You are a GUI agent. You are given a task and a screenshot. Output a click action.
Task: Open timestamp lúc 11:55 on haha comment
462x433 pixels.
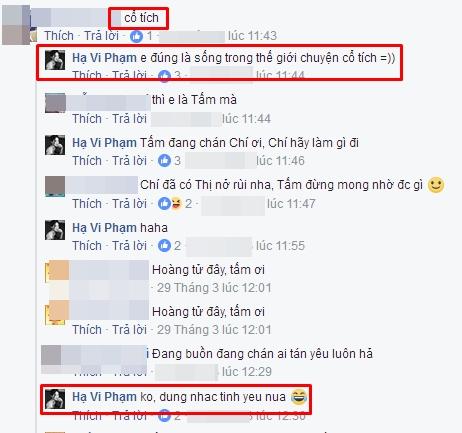pos(280,246)
